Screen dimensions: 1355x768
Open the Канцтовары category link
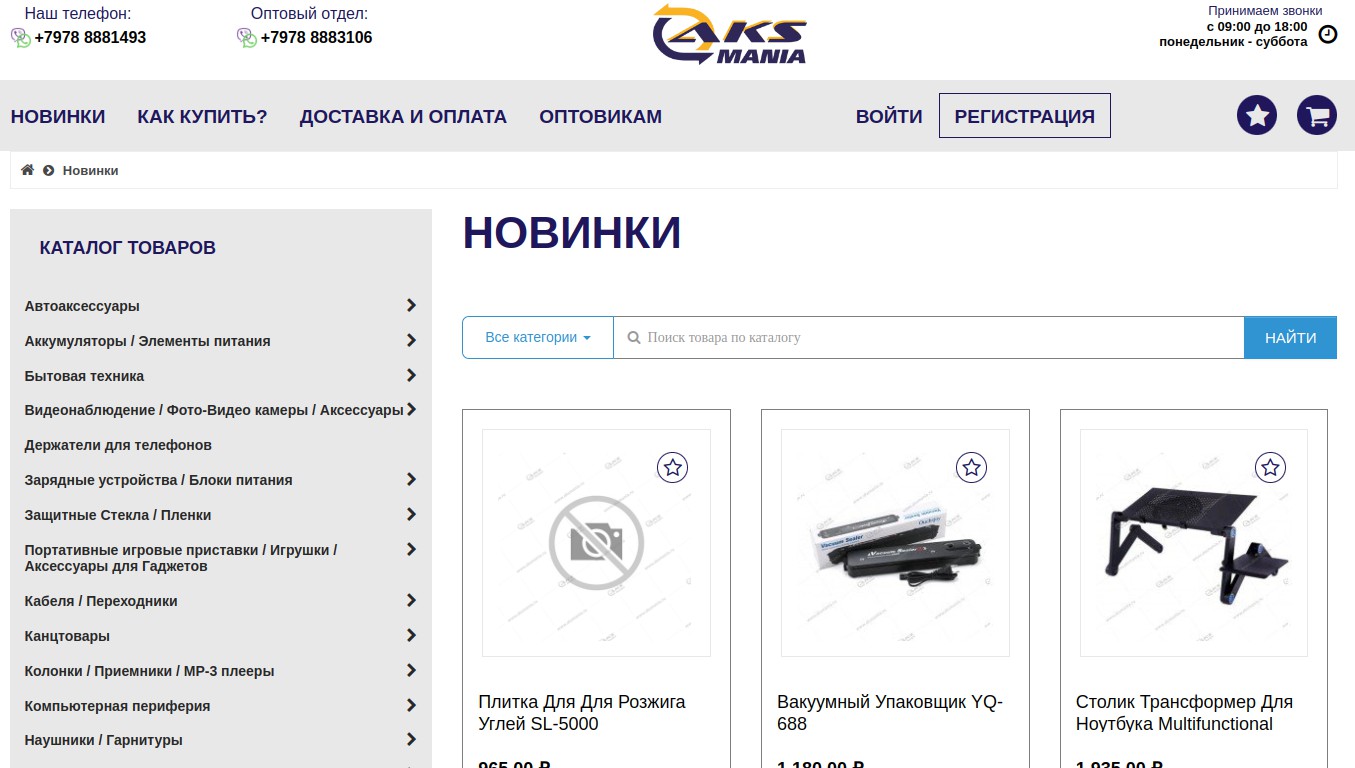click(x=67, y=636)
